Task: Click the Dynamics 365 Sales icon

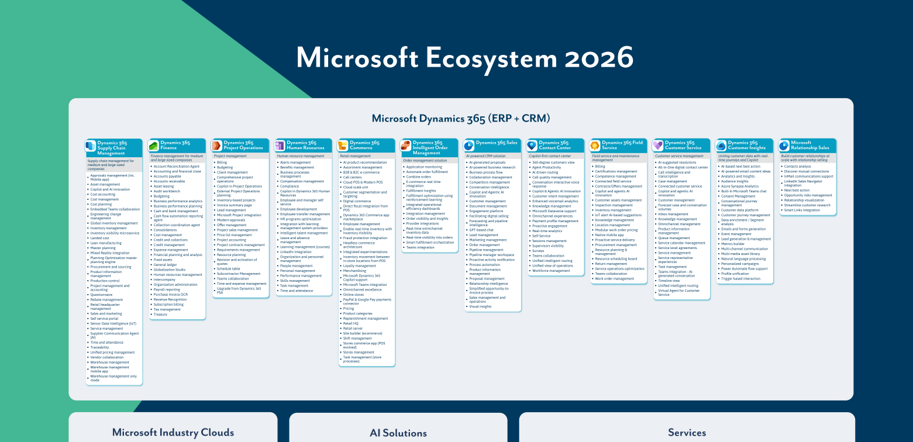Action: coord(469,146)
